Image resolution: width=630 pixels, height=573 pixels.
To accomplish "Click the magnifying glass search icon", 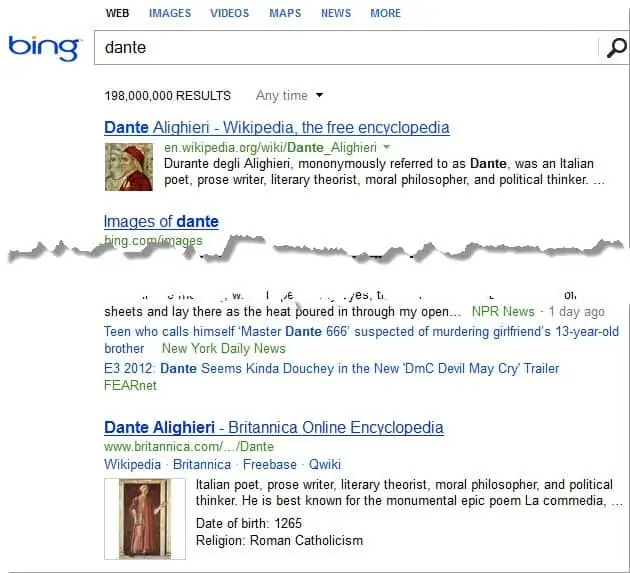I will (x=616, y=48).
